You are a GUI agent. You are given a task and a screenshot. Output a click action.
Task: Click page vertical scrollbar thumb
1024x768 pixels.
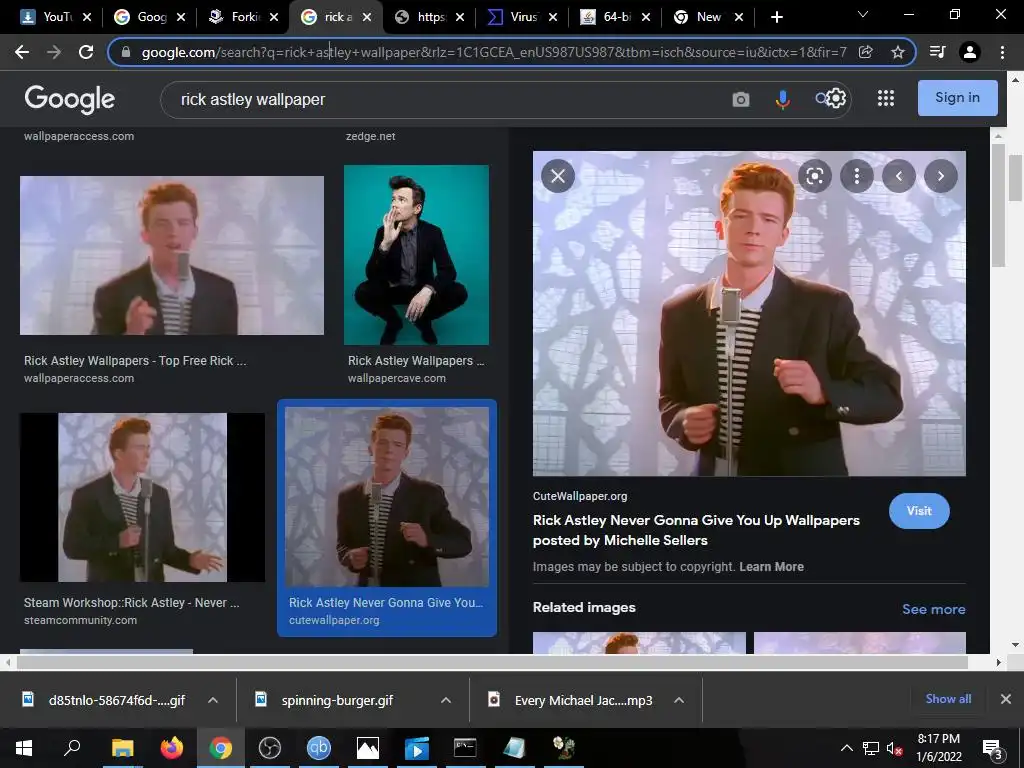1015,178
